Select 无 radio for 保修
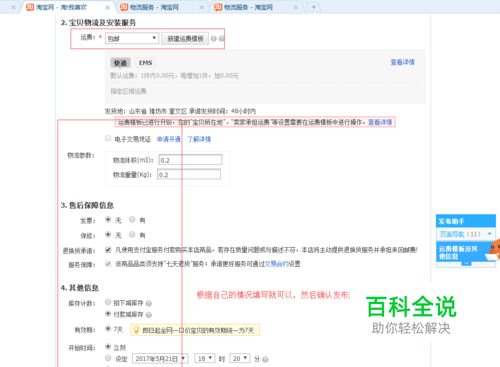 point(108,234)
